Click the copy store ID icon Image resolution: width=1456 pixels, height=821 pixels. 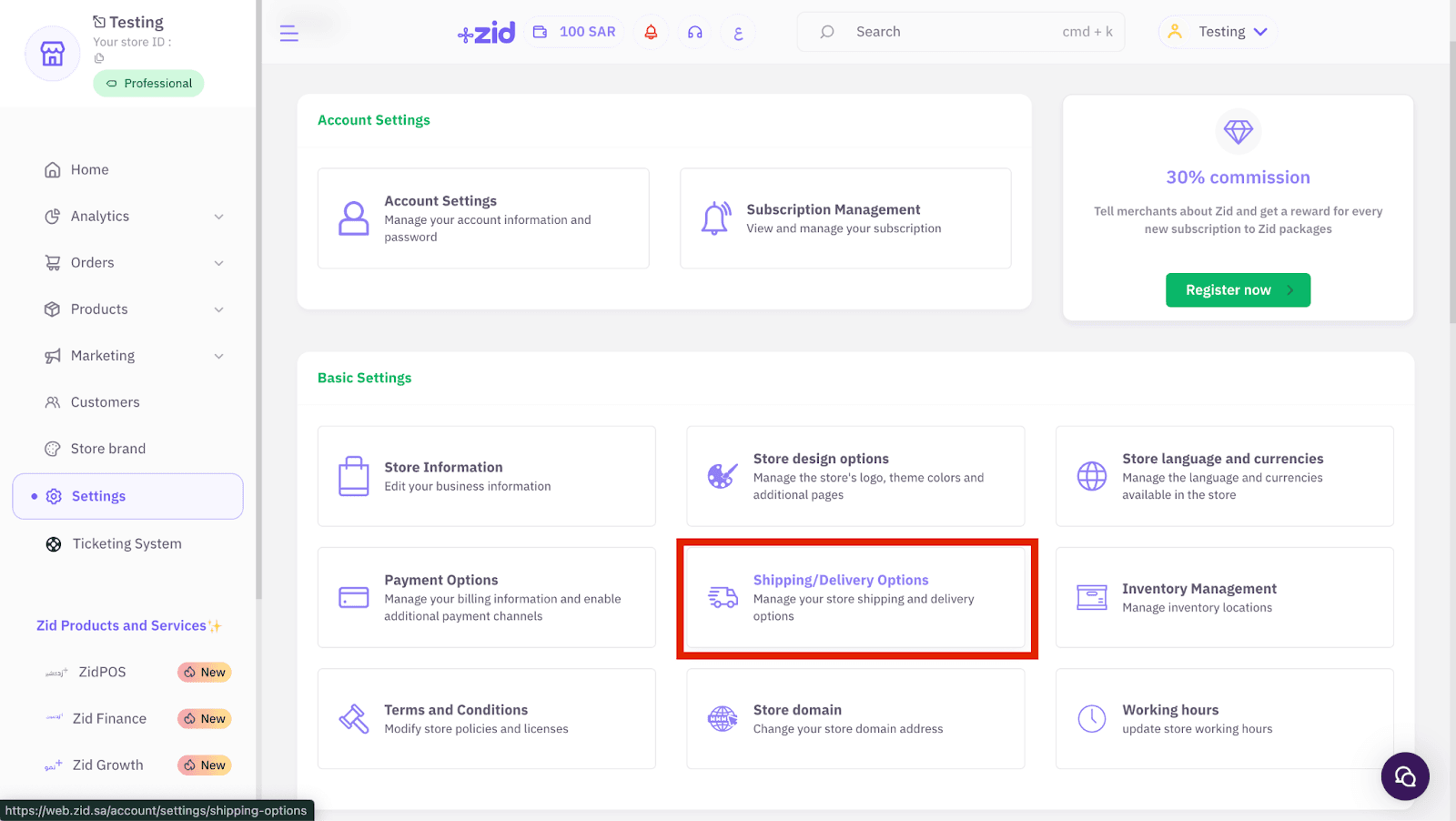pyautogui.click(x=99, y=58)
